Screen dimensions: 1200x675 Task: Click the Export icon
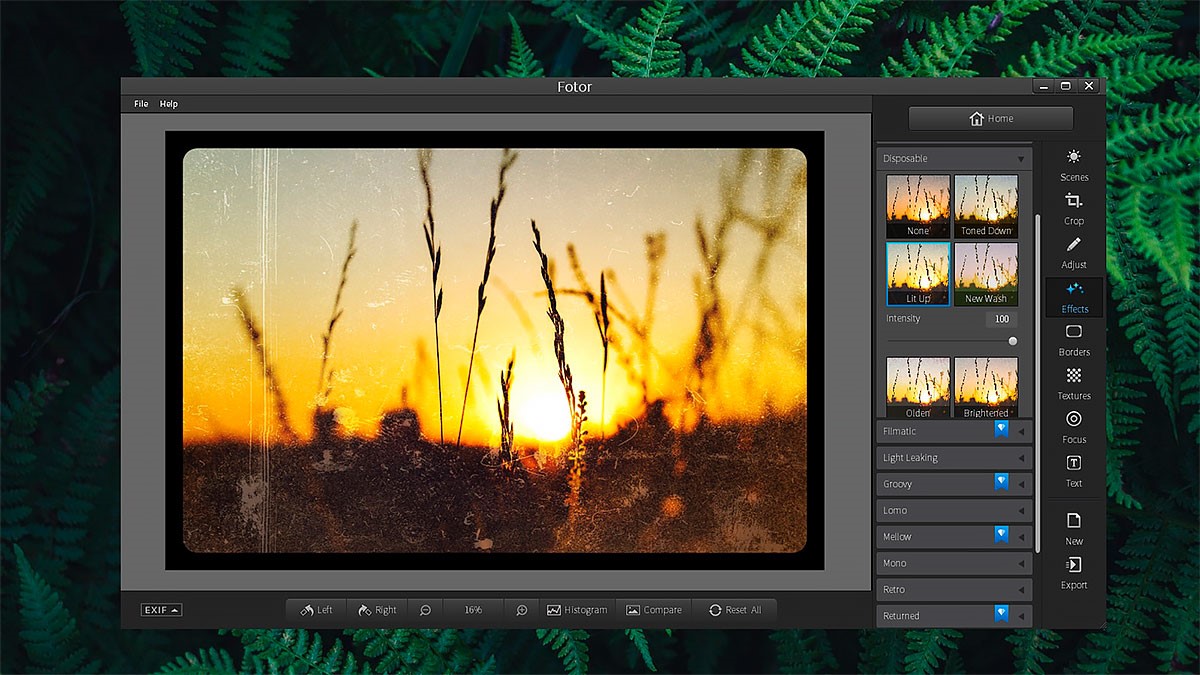(1073, 572)
